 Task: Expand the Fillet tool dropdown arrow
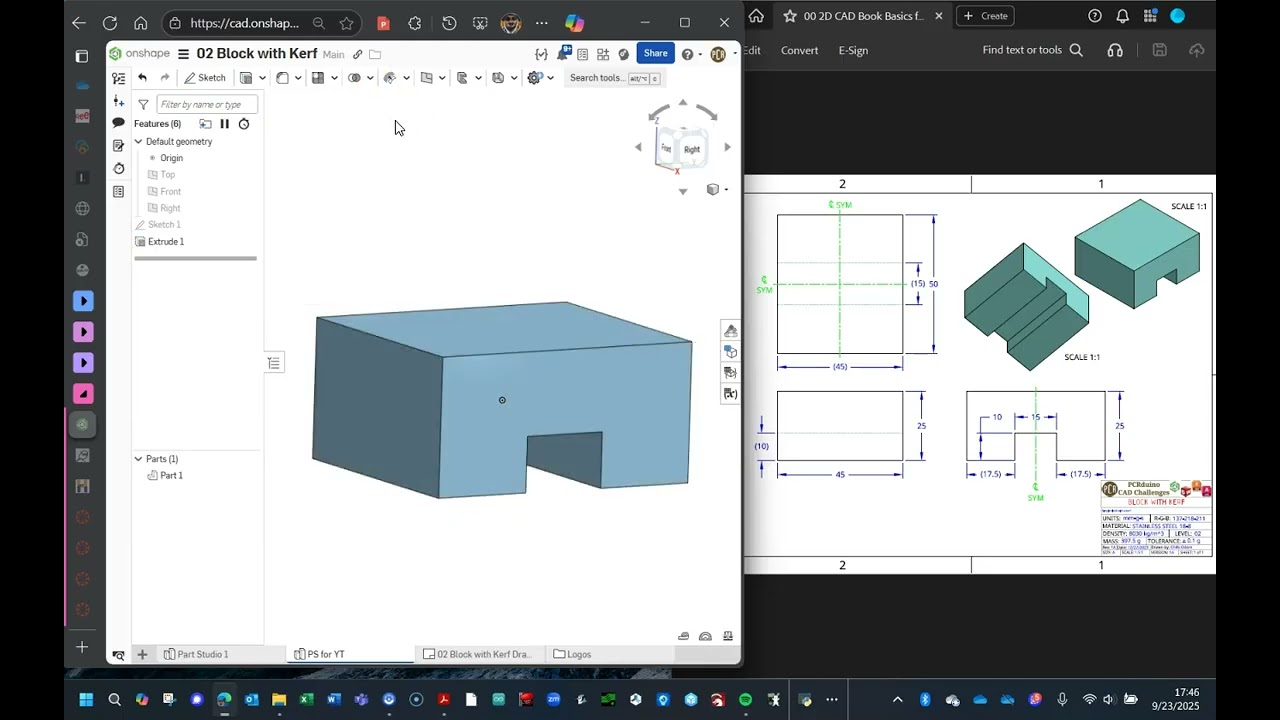298,78
